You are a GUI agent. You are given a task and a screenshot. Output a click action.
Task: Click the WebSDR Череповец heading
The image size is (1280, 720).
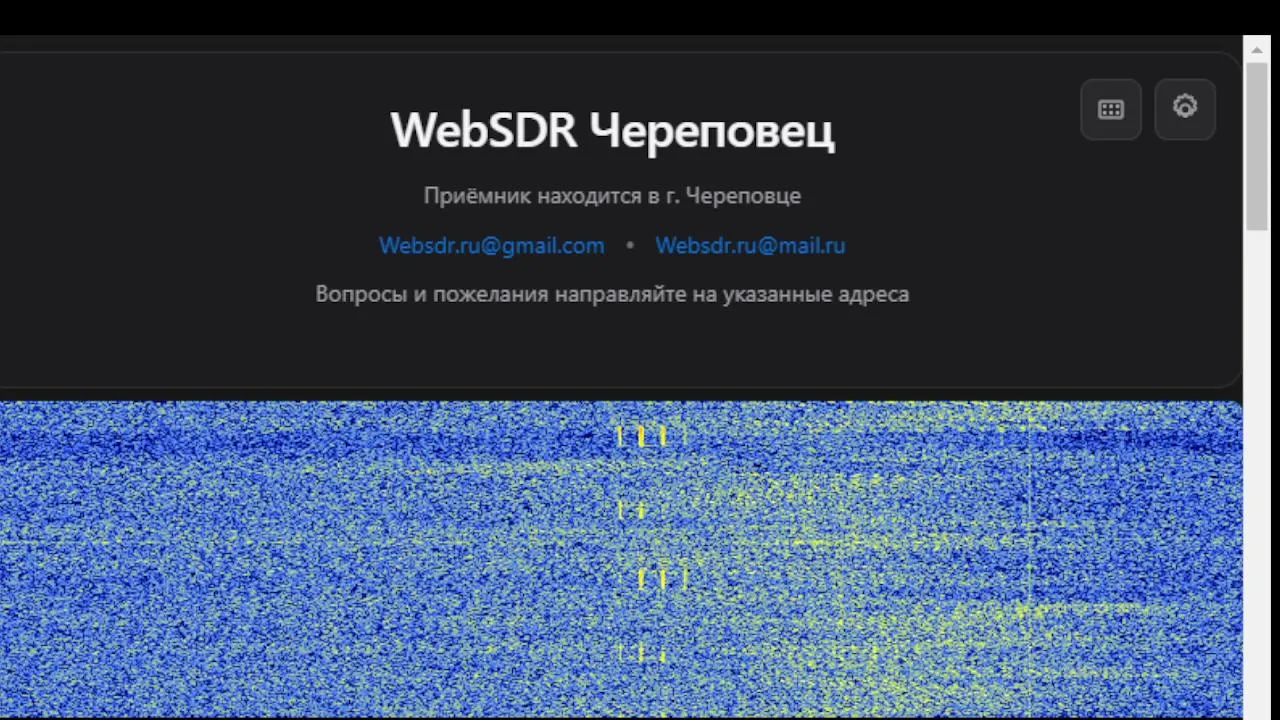(612, 130)
